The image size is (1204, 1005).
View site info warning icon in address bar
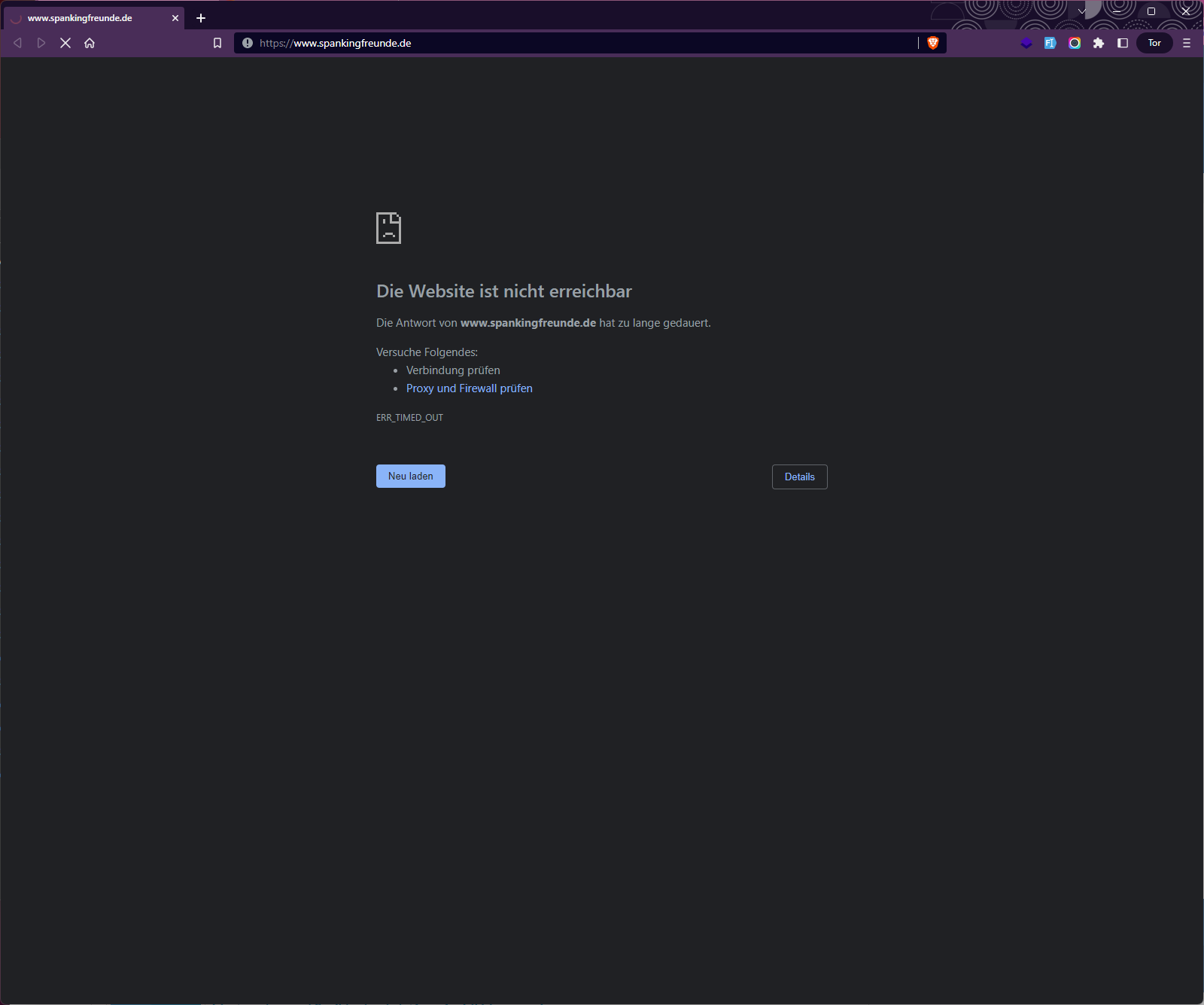coord(248,43)
